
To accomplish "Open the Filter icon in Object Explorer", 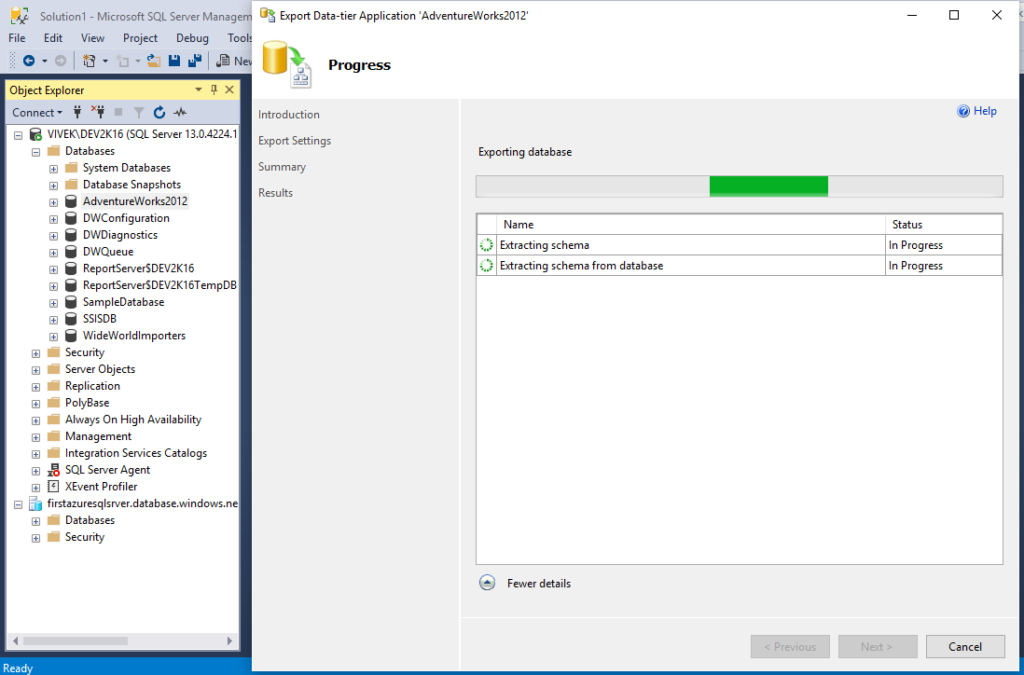I will click(x=141, y=112).
